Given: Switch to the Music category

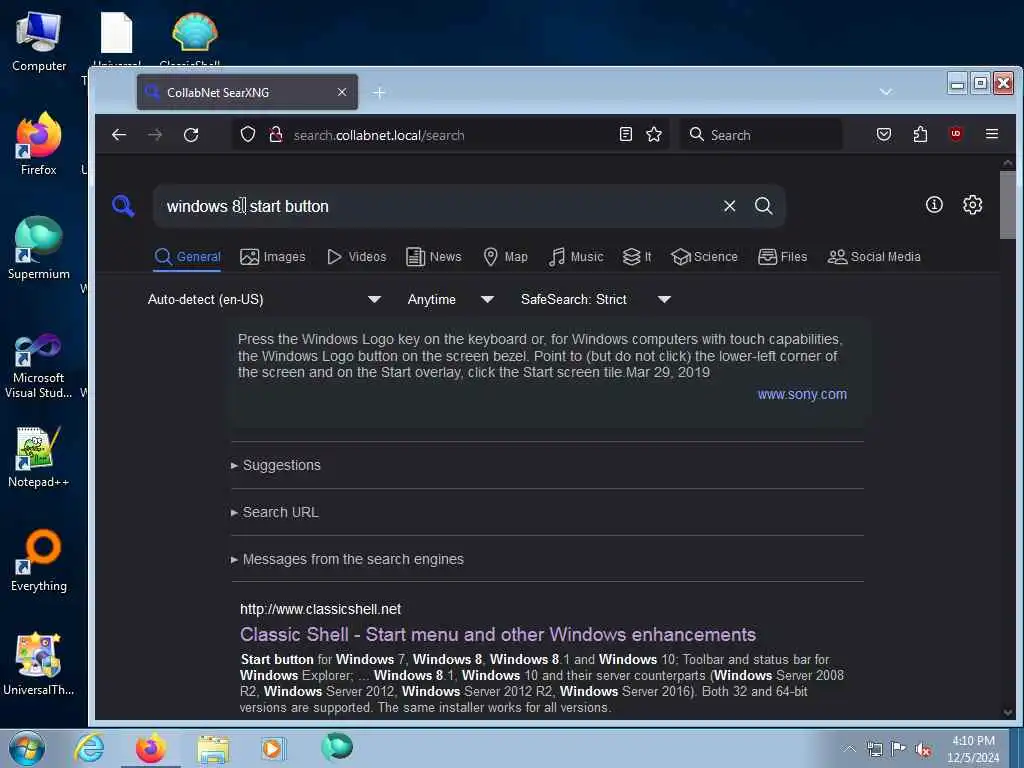Looking at the screenshot, I should coord(576,257).
